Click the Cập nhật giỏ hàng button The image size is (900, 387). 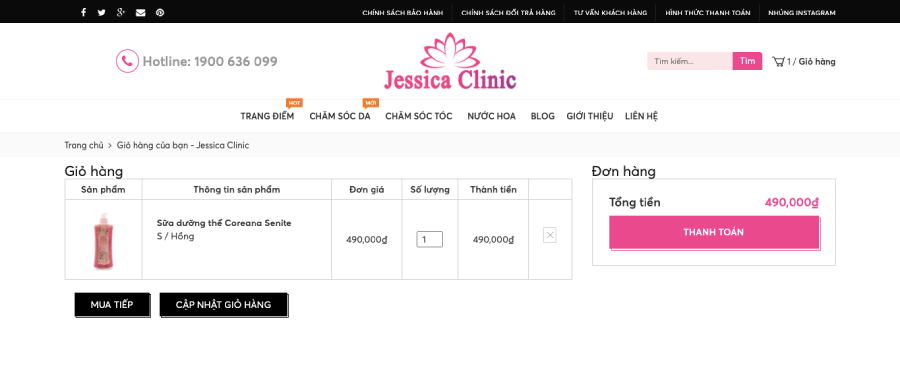click(x=223, y=304)
